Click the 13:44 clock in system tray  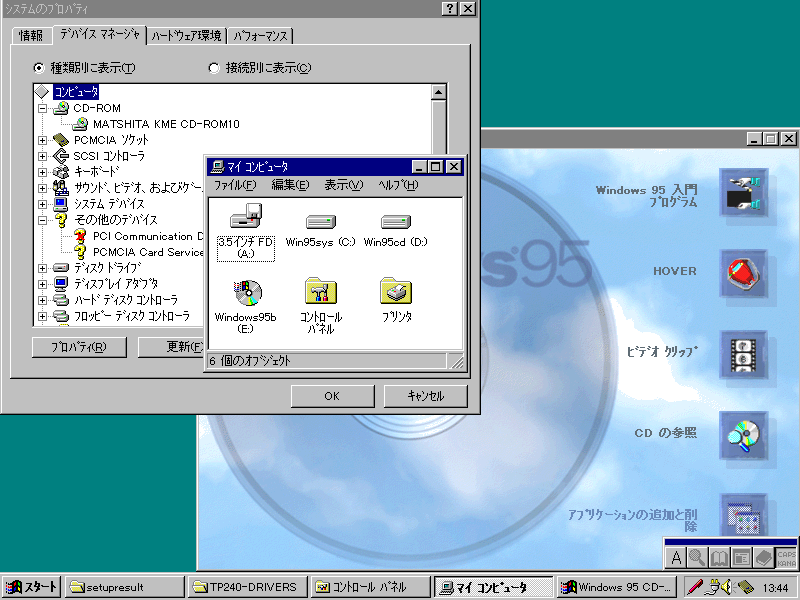[x=775, y=588]
